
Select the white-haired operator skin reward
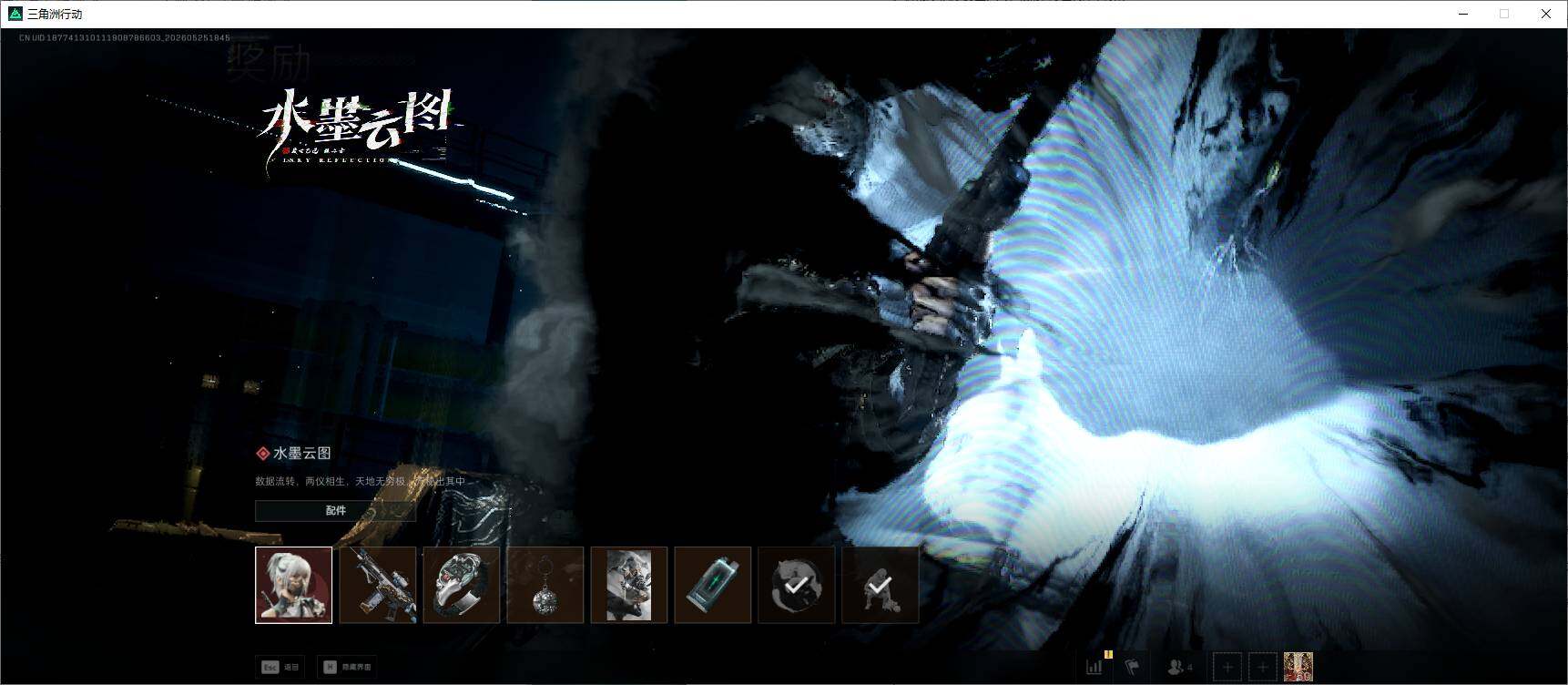point(293,585)
